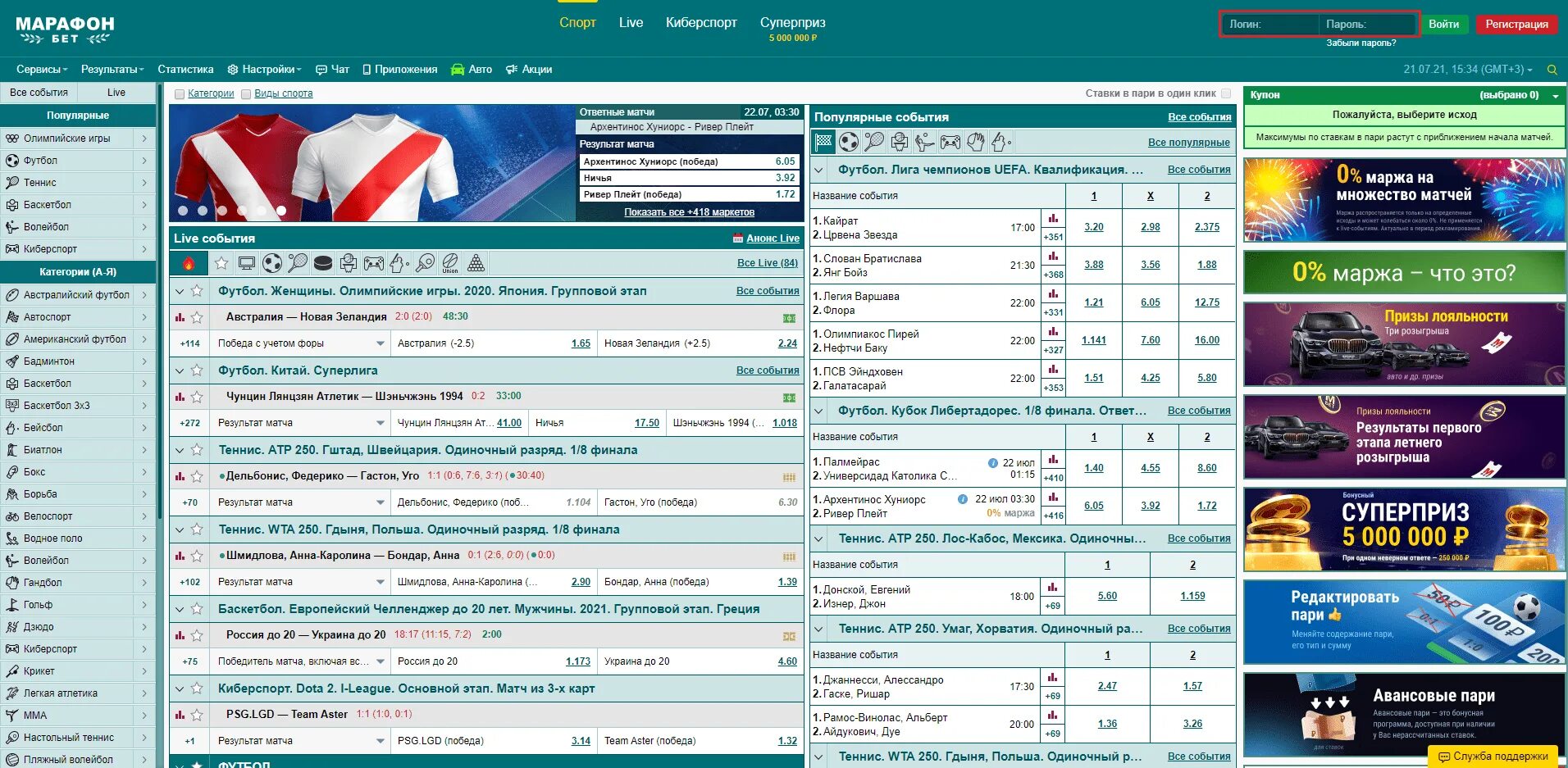Focus the Логин input field
Viewport: 1568px width, 768px height.
click(x=1270, y=25)
